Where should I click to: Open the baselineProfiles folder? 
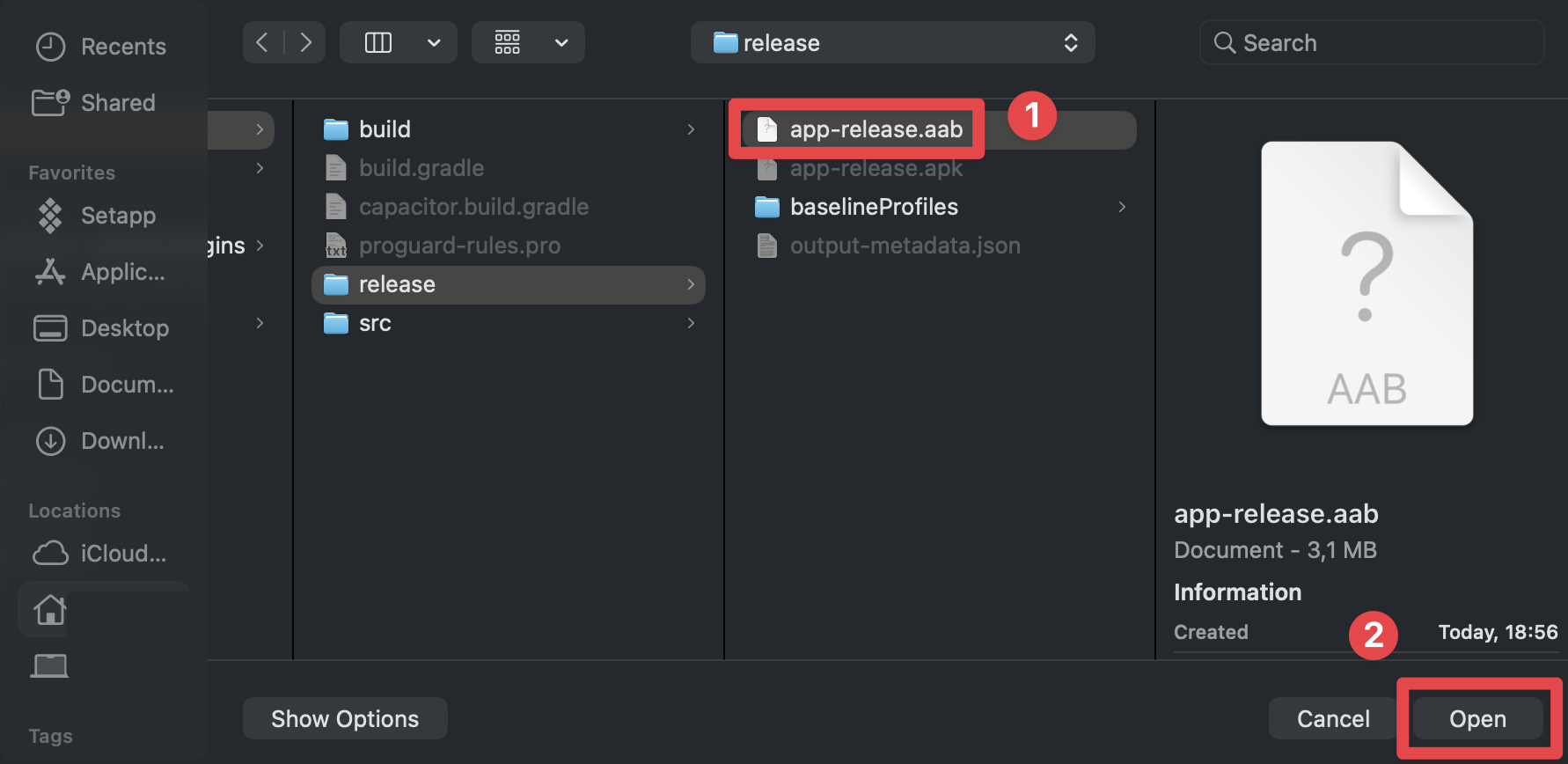click(939, 207)
